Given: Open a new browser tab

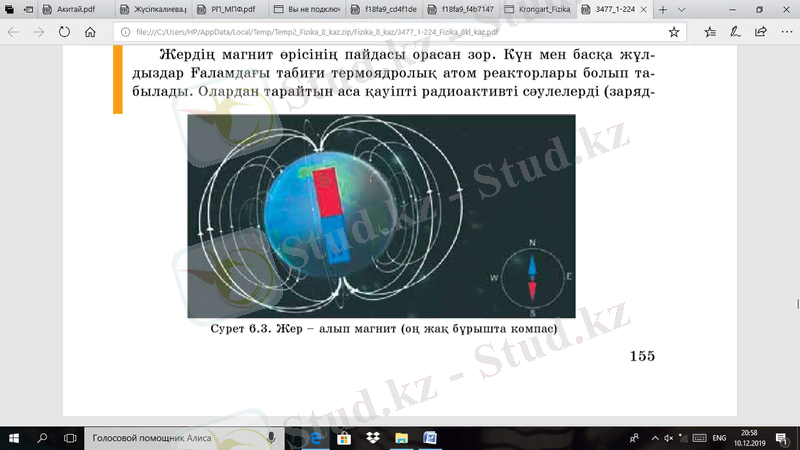Looking at the screenshot, I should point(663,9).
